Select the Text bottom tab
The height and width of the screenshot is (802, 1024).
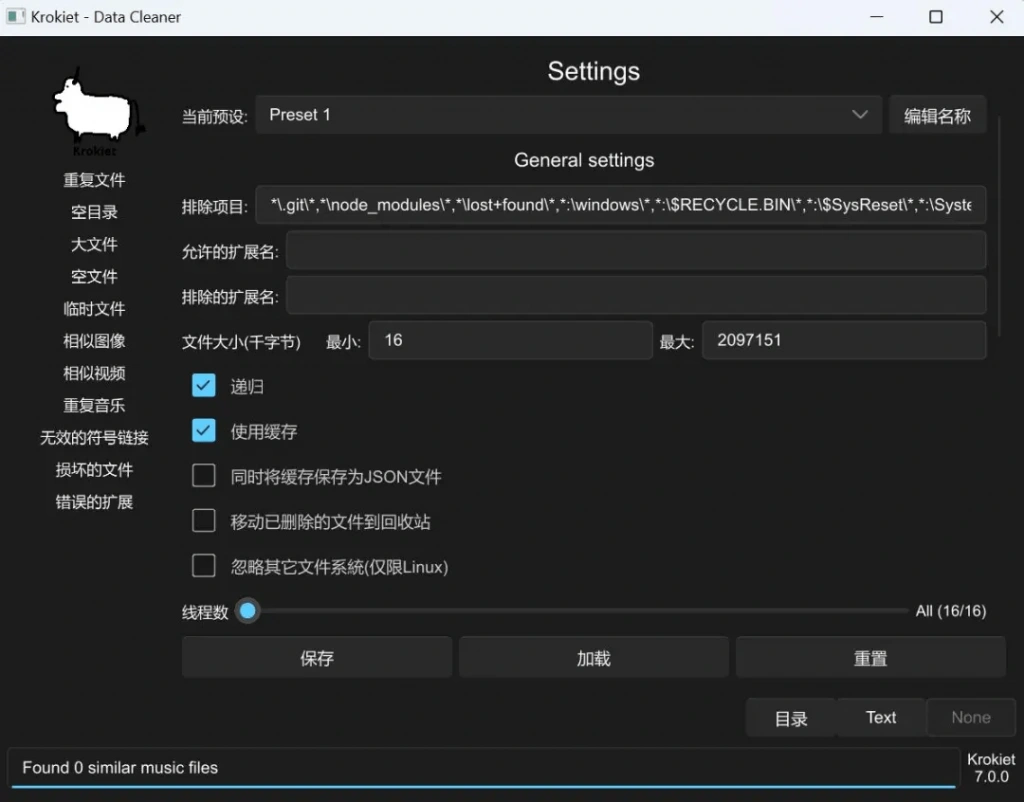coord(881,718)
